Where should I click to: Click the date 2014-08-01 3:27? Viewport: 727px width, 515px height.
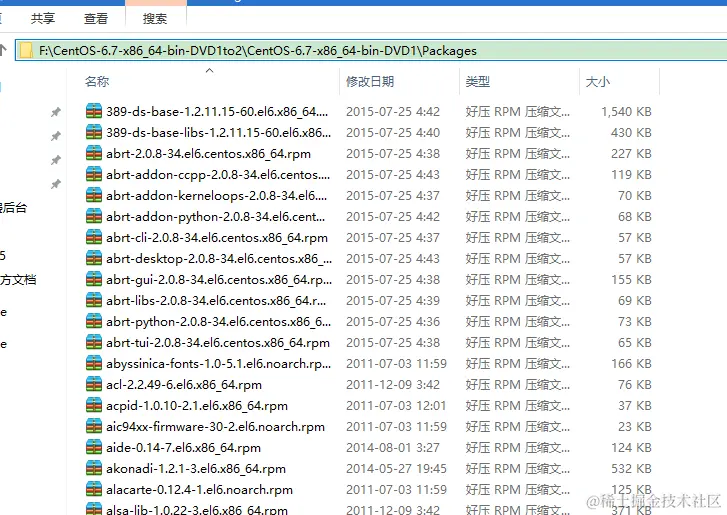tap(392, 447)
